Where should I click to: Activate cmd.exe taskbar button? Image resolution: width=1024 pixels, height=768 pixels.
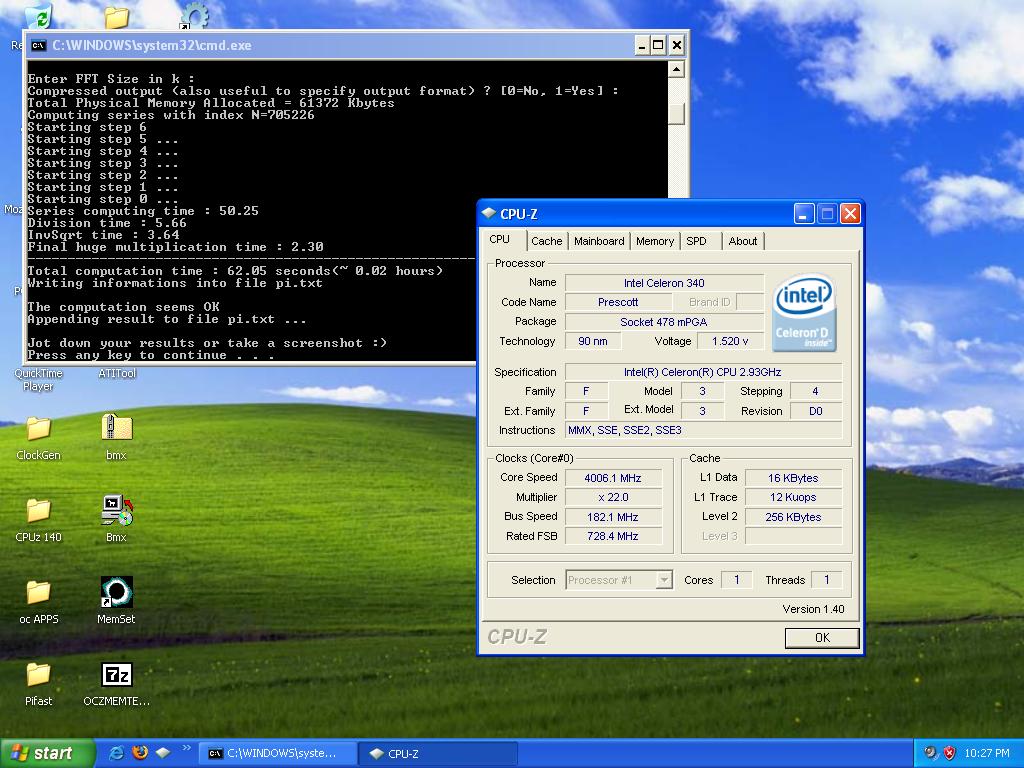click(x=278, y=753)
